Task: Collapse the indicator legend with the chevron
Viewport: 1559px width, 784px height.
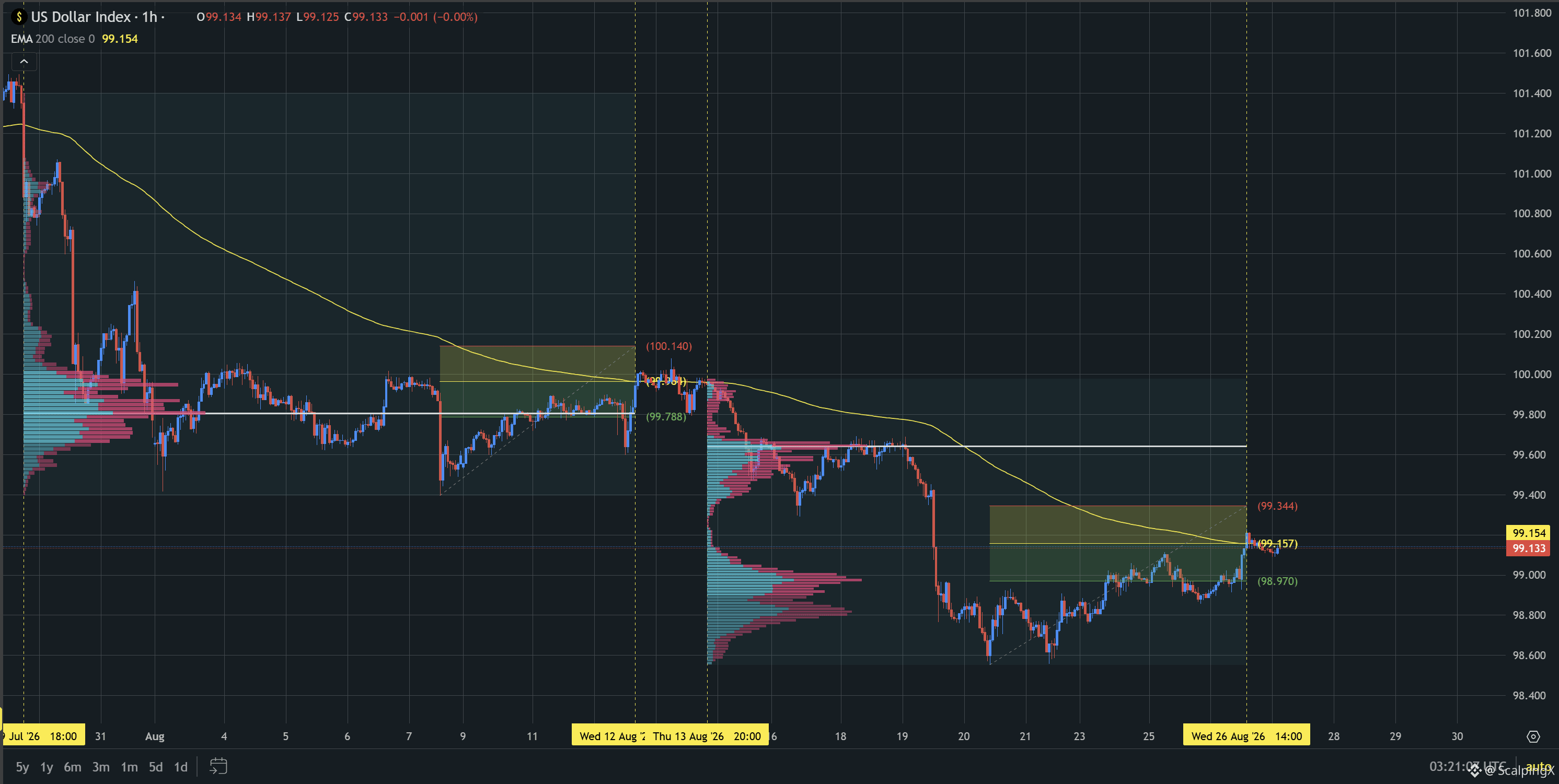Action: (24, 61)
